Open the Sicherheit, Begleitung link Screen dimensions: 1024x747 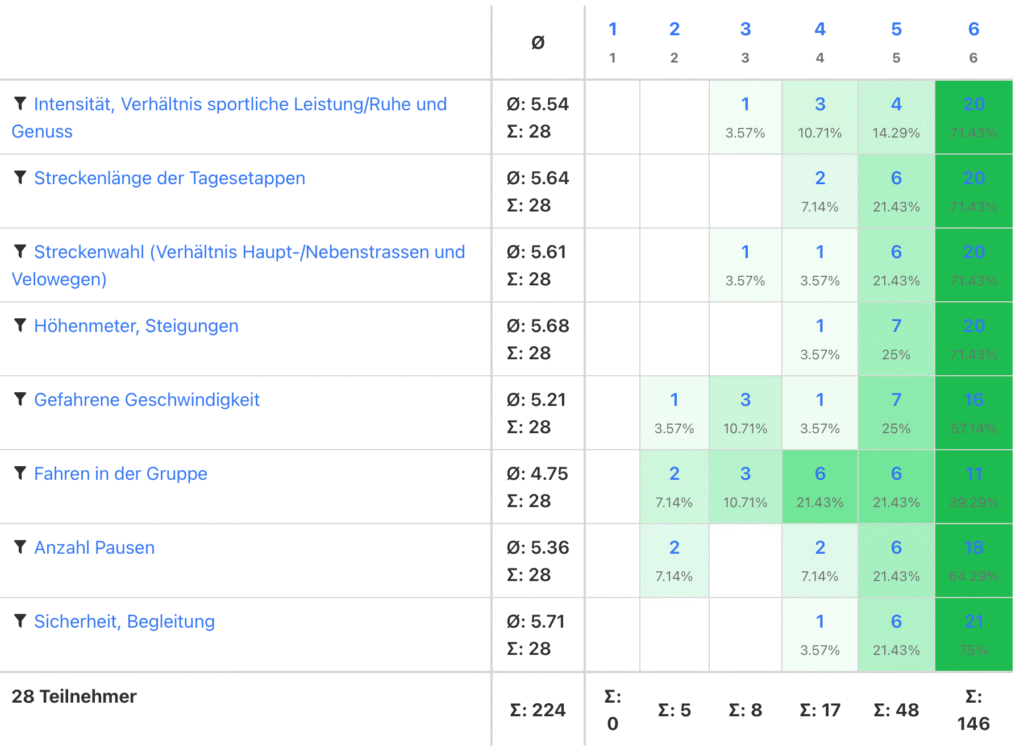pyautogui.click(x=124, y=622)
